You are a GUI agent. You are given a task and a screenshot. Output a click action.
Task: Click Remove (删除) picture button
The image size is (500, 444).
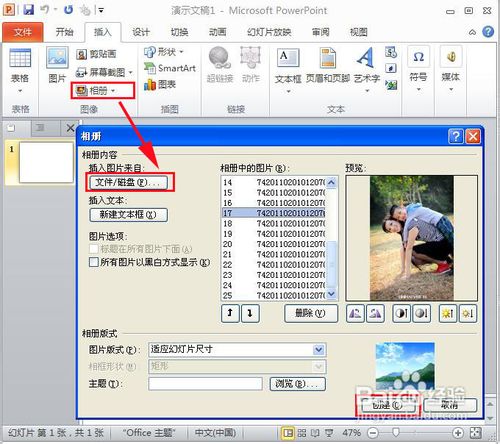[x=311, y=313]
